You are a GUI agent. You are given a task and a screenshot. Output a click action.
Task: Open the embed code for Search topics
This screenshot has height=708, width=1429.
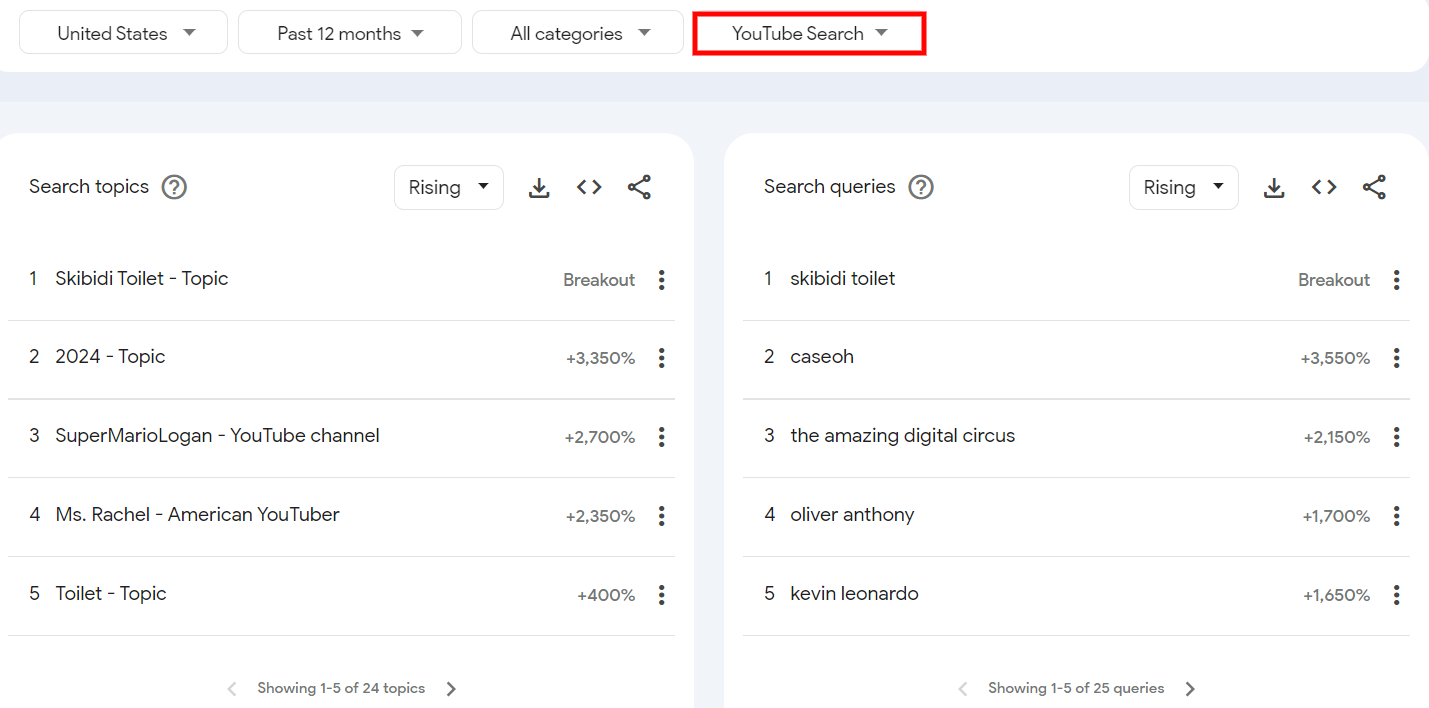589,187
